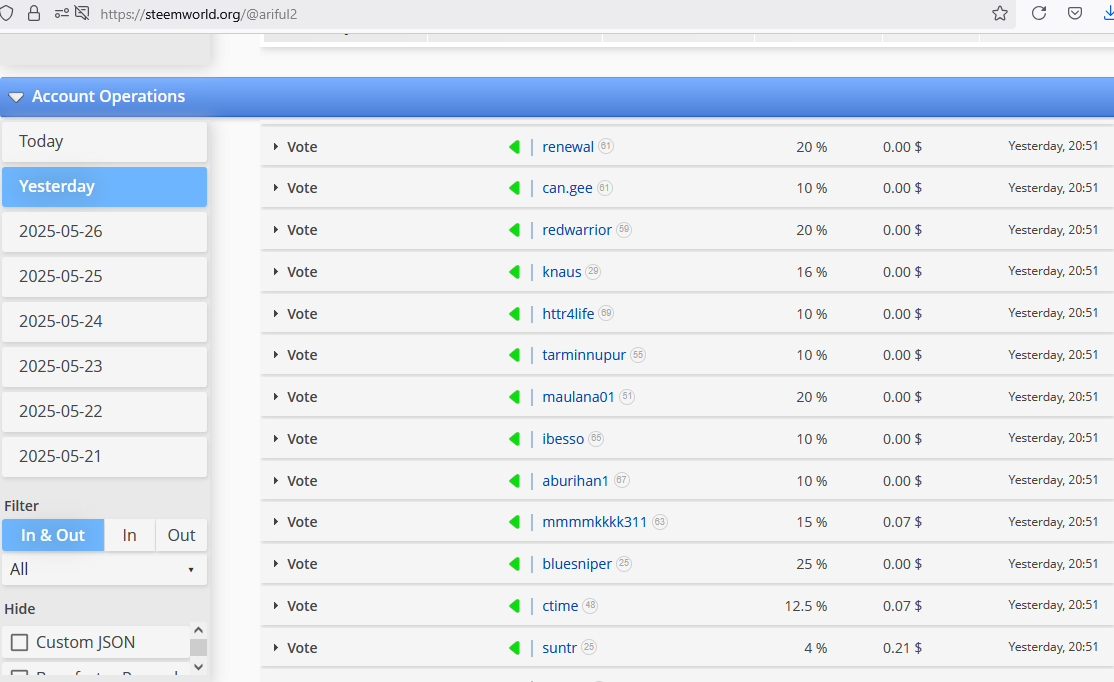Switch the filter to Out only
This screenshot has width=1114, height=682.
point(180,535)
